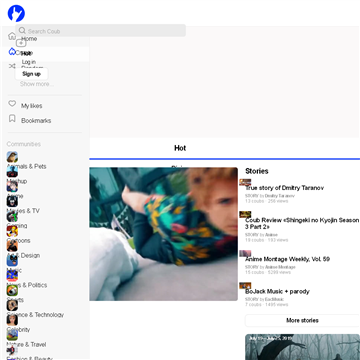This screenshot has height=360, width=360.
Task: Open the BoJack Music + parody story
Action: click(277, 291)
